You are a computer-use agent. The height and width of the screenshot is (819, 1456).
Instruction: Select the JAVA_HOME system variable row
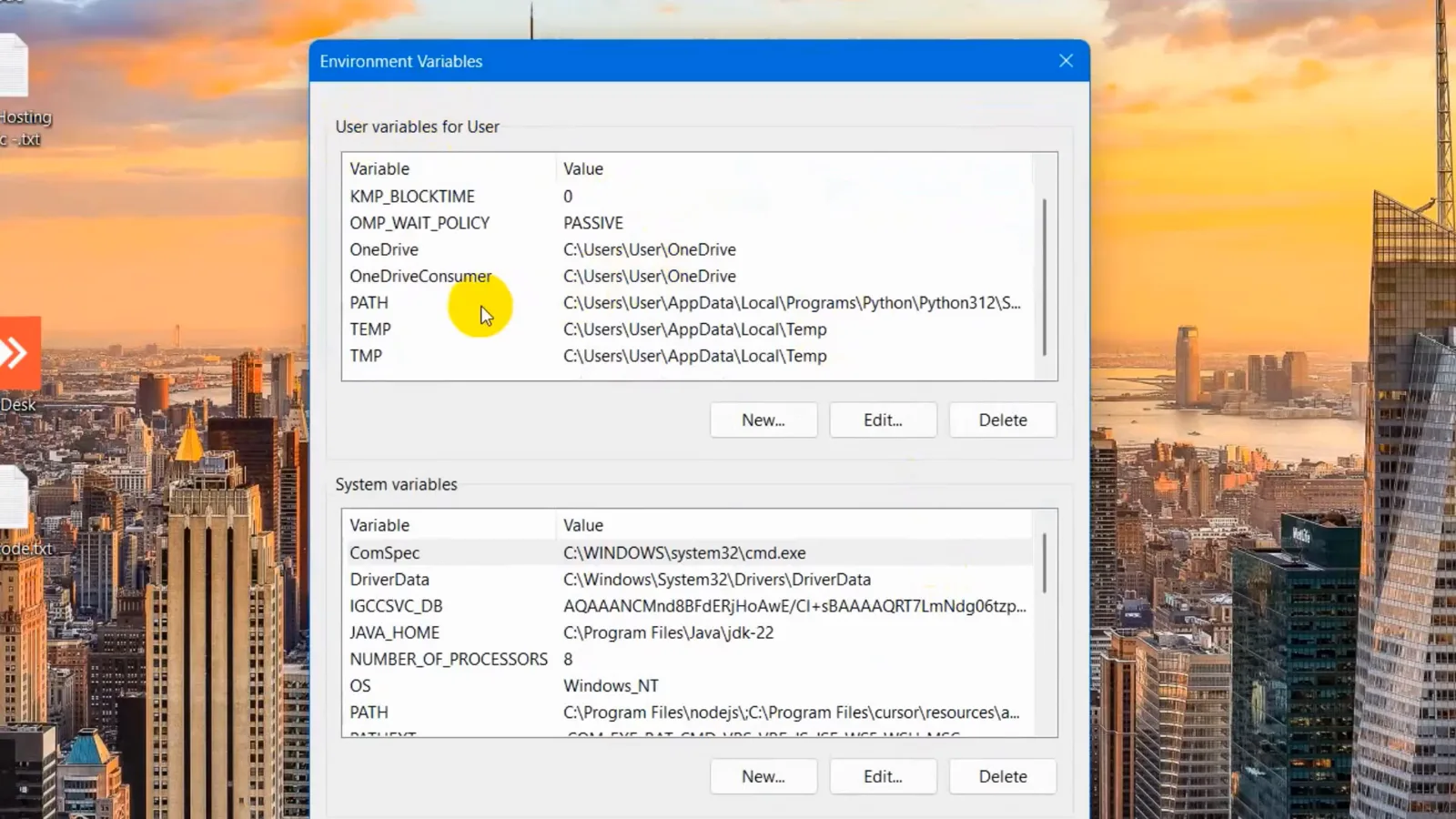click(x=688, y=632)
